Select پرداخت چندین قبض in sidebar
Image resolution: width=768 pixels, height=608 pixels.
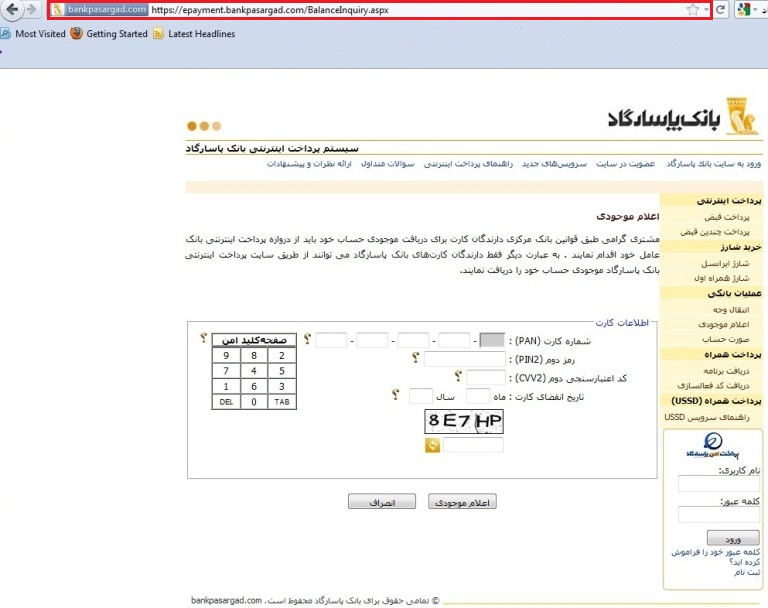pyautogui.click(x=715, y=231)
